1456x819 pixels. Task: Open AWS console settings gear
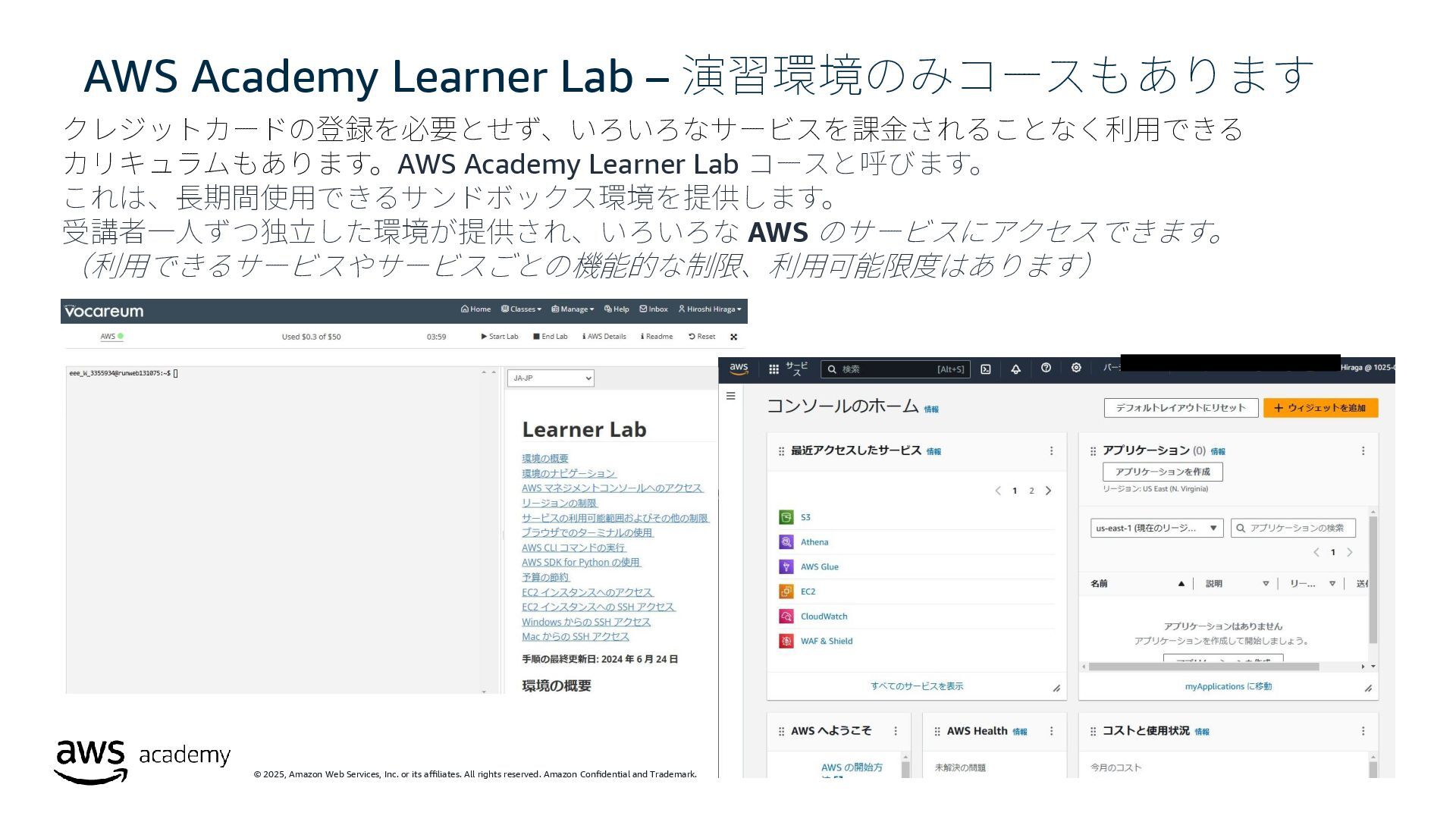tap(1076, 368)
